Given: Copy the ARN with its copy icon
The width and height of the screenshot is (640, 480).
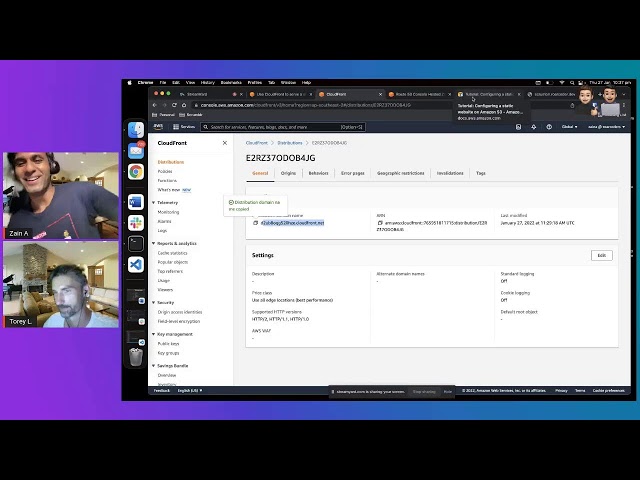Looking at the screenshot, I should click(x=380, y=223).
